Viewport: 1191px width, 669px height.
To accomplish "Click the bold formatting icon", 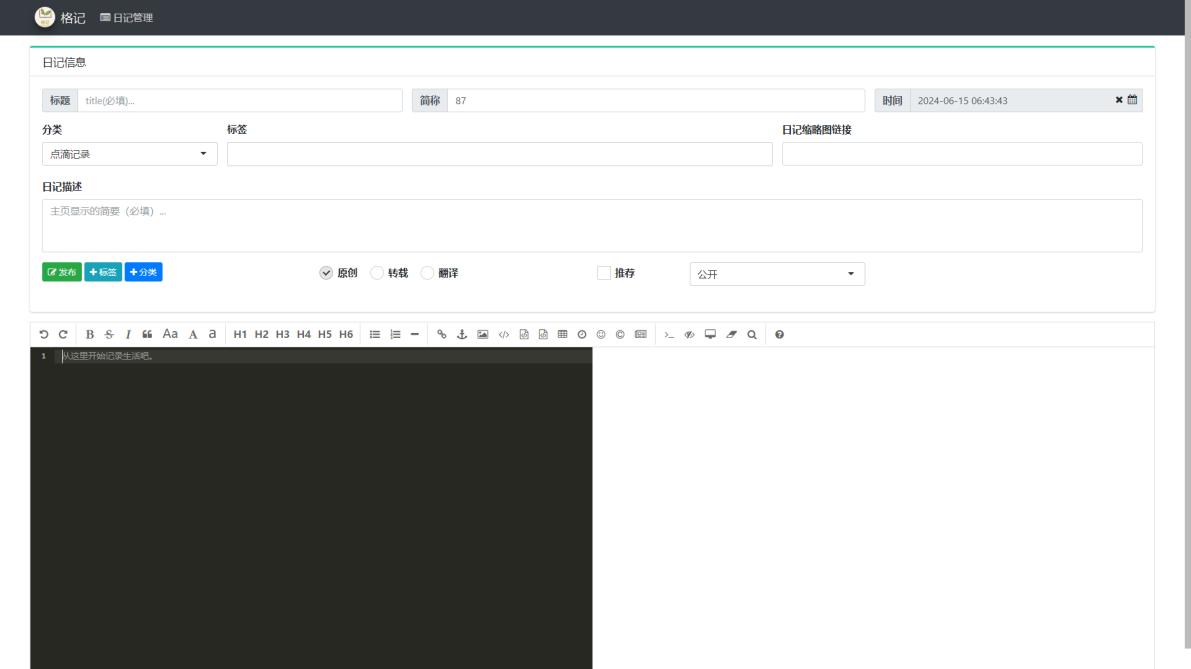I will [x=90, y=334].
